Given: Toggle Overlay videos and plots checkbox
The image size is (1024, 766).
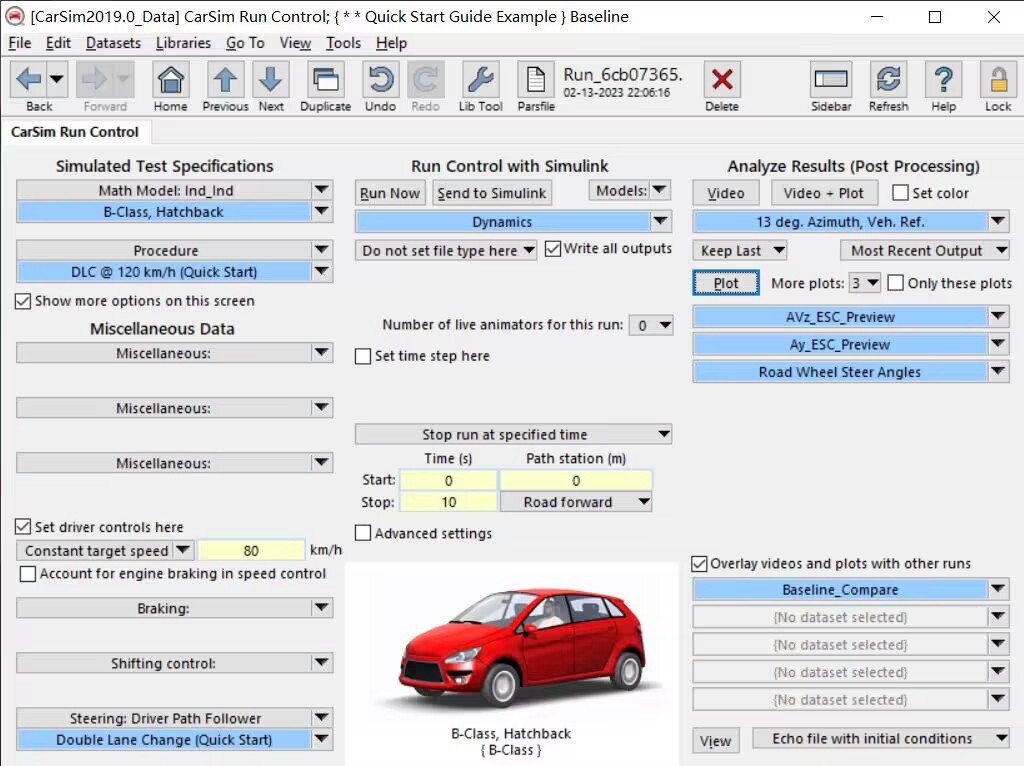Looking at the screenshot, I should pos(699,564).
